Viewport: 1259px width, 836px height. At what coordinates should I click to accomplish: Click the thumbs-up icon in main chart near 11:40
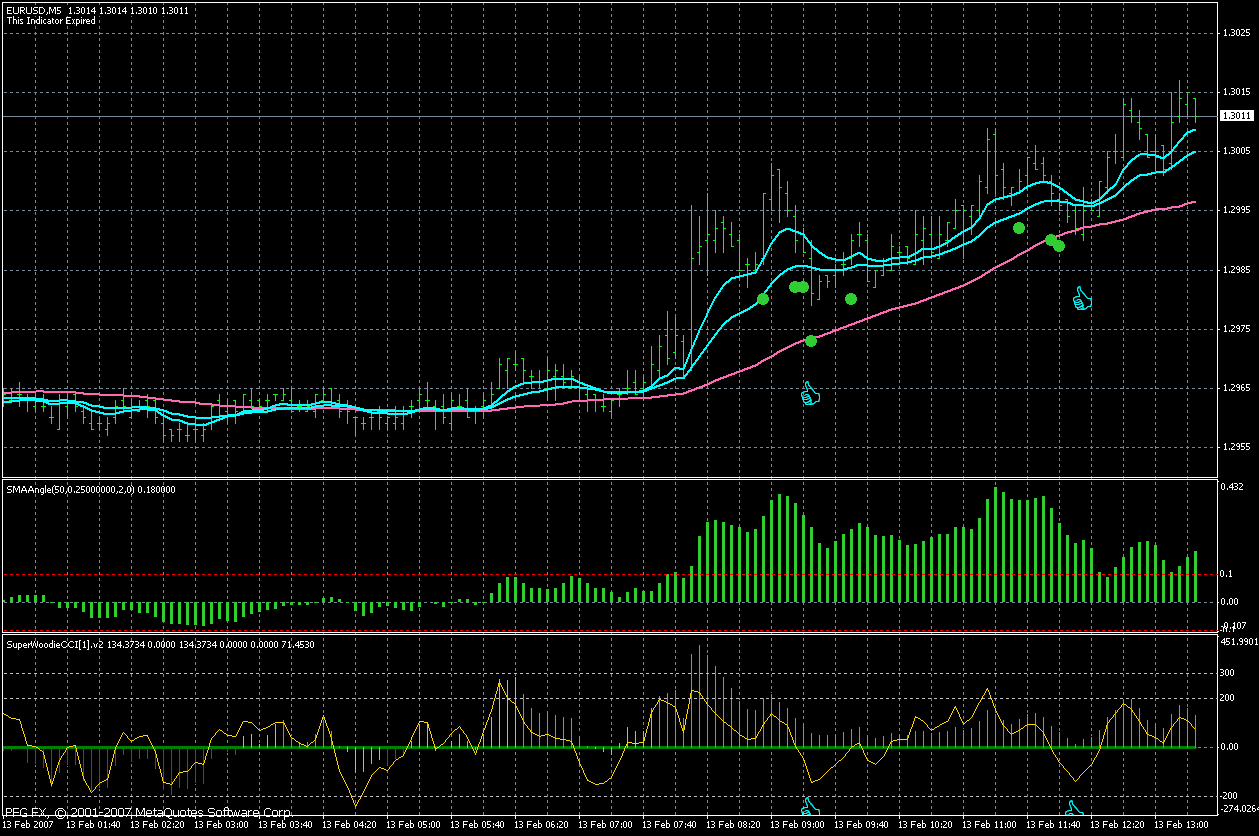click(1081, 298)
